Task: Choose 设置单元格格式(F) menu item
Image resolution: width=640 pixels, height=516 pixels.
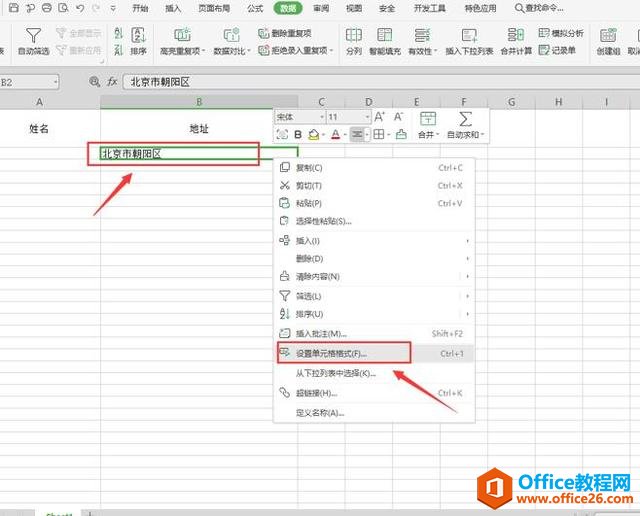Action: pyautogui.click(x=374, y=354)
